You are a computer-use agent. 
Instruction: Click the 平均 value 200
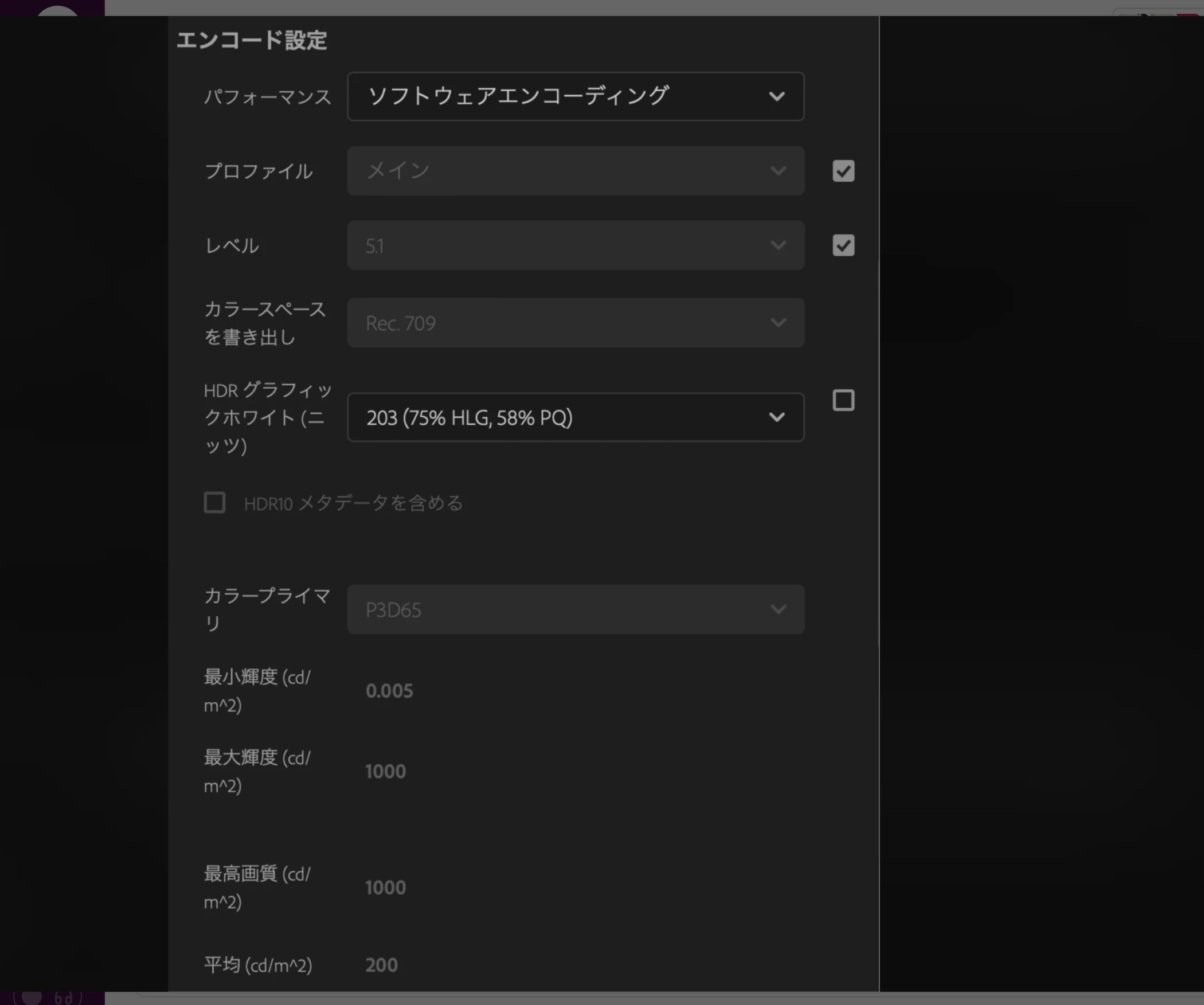coord(381,965)
